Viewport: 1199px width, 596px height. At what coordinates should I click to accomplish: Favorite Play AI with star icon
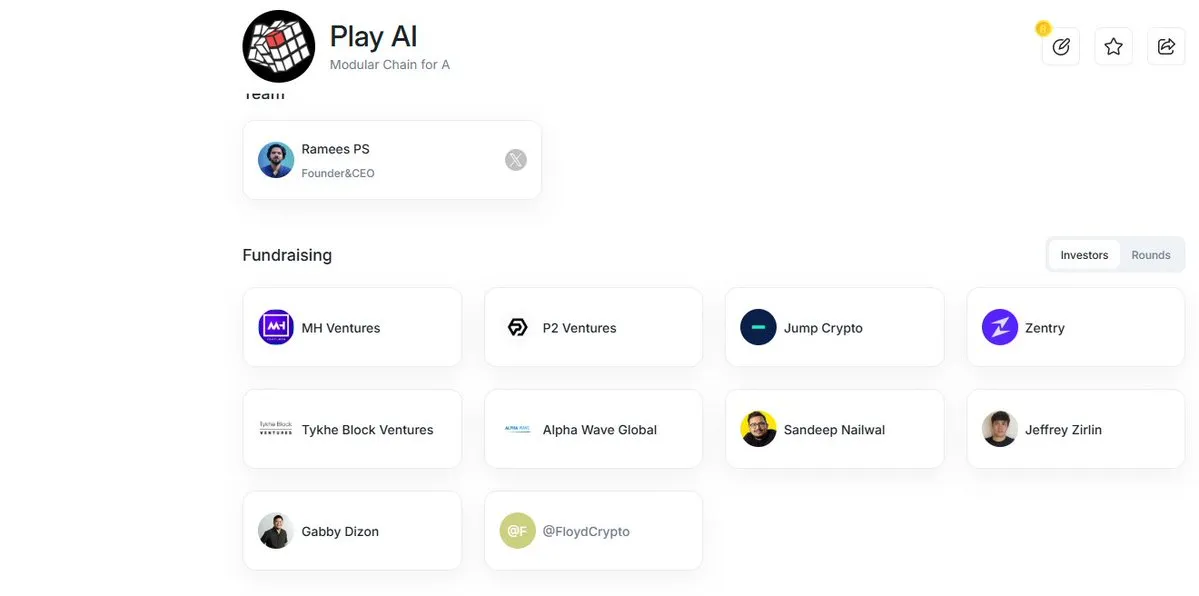pos(1113,47)
